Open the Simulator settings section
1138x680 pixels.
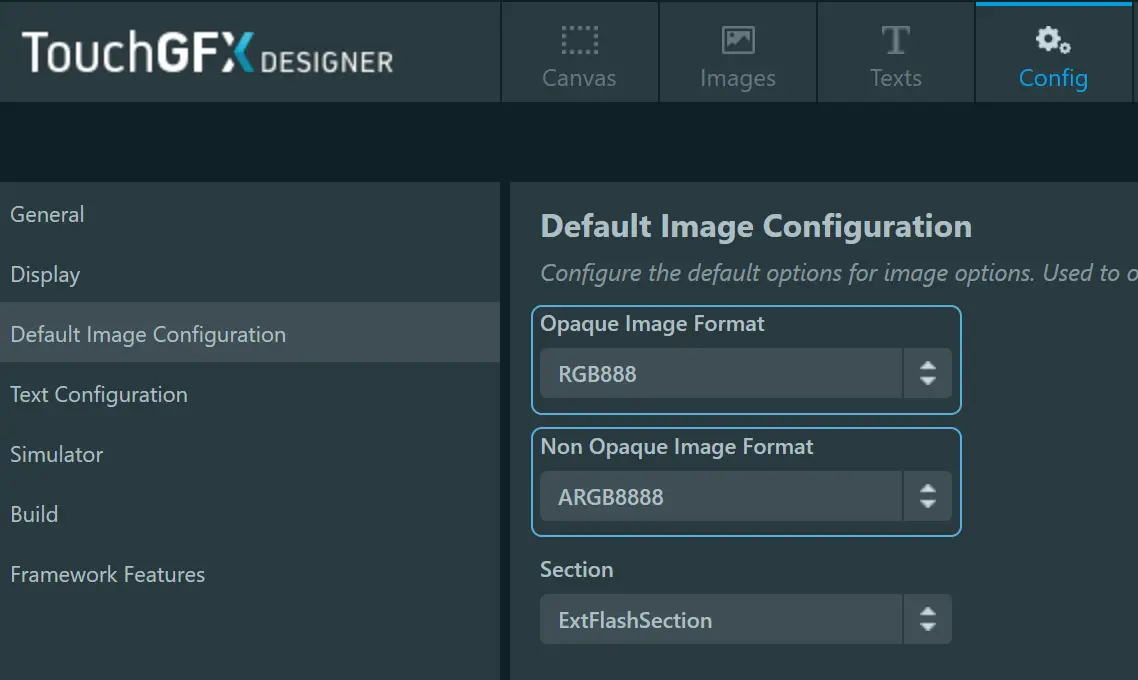point(250,454)
